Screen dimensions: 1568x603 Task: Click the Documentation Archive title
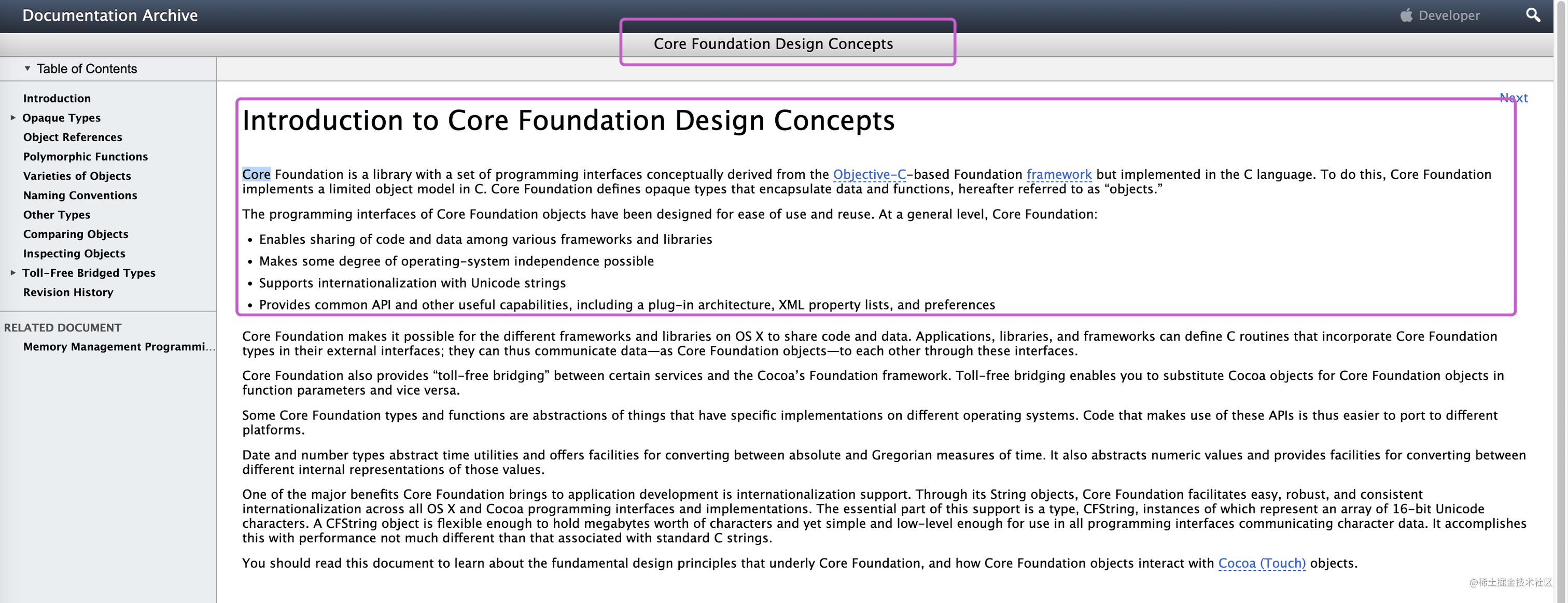point(109,15)
